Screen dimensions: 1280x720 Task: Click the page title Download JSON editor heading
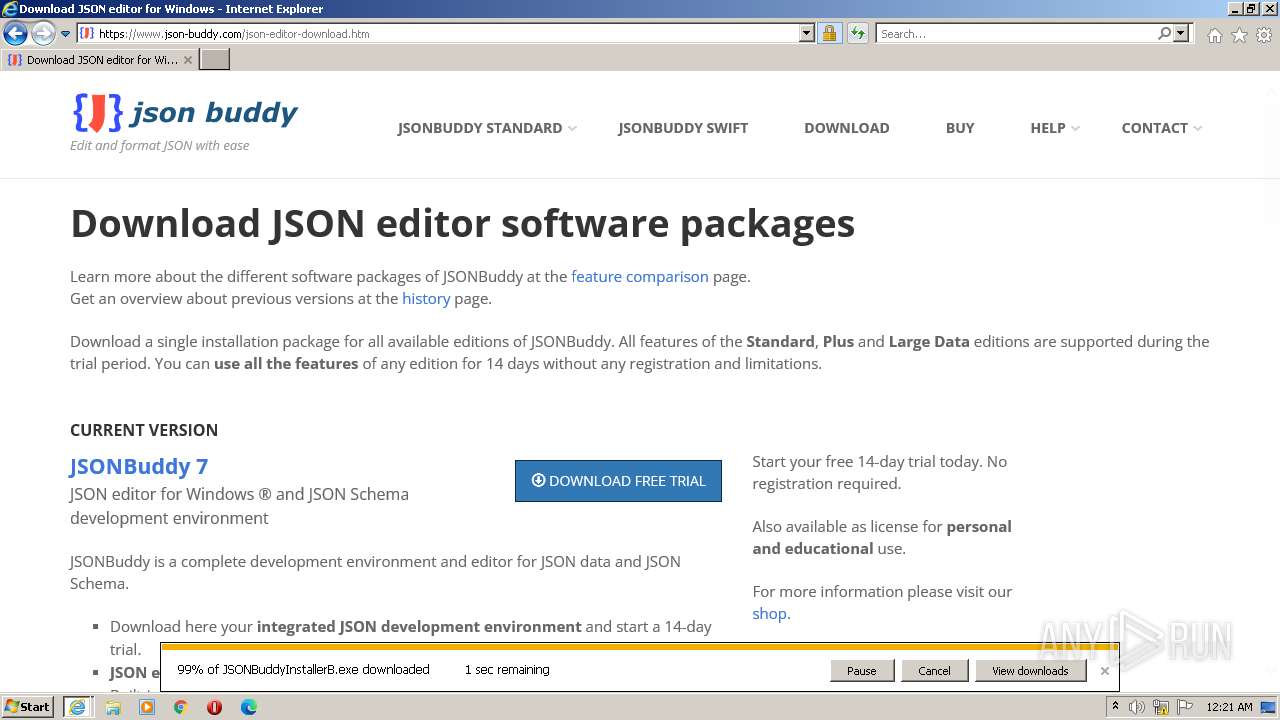tap(462, 223)
